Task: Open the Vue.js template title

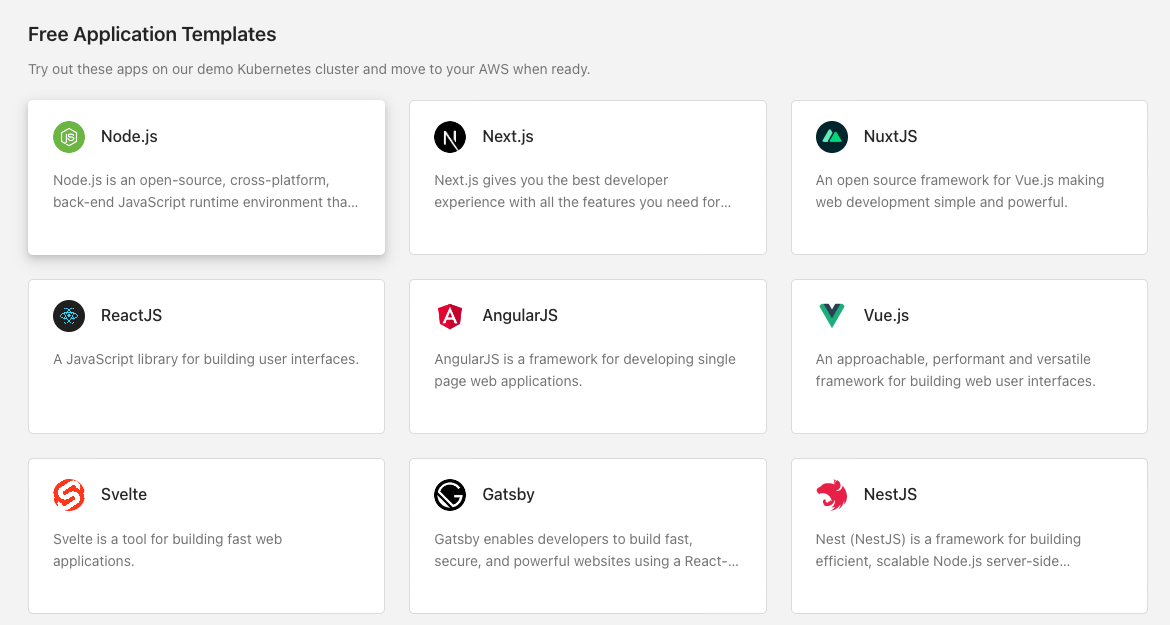Action: [x=886, y=315]
